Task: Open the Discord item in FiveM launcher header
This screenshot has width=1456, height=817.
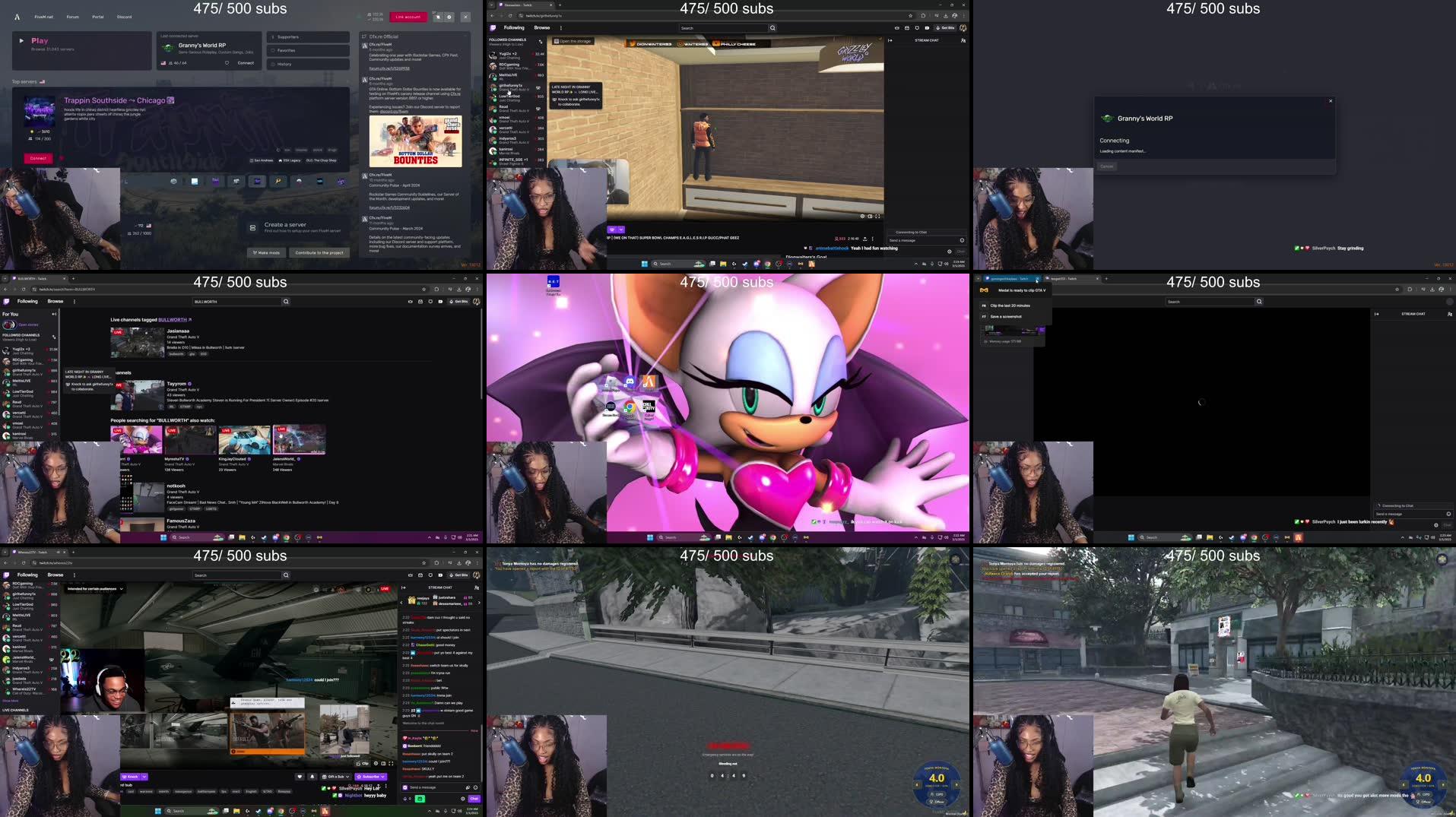Action: pos(124,17)
